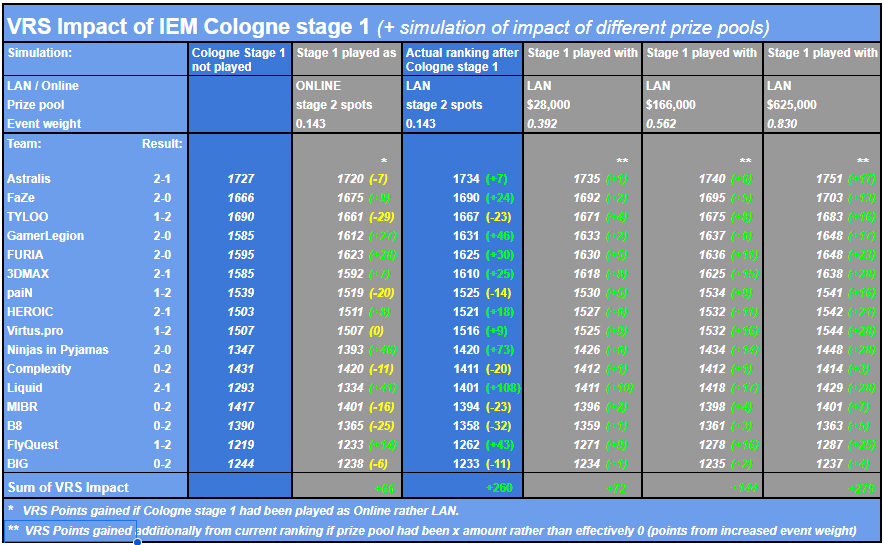884x545 pixels.
Task: Click the 'HEROIC' team name
Action: (30, 312)
